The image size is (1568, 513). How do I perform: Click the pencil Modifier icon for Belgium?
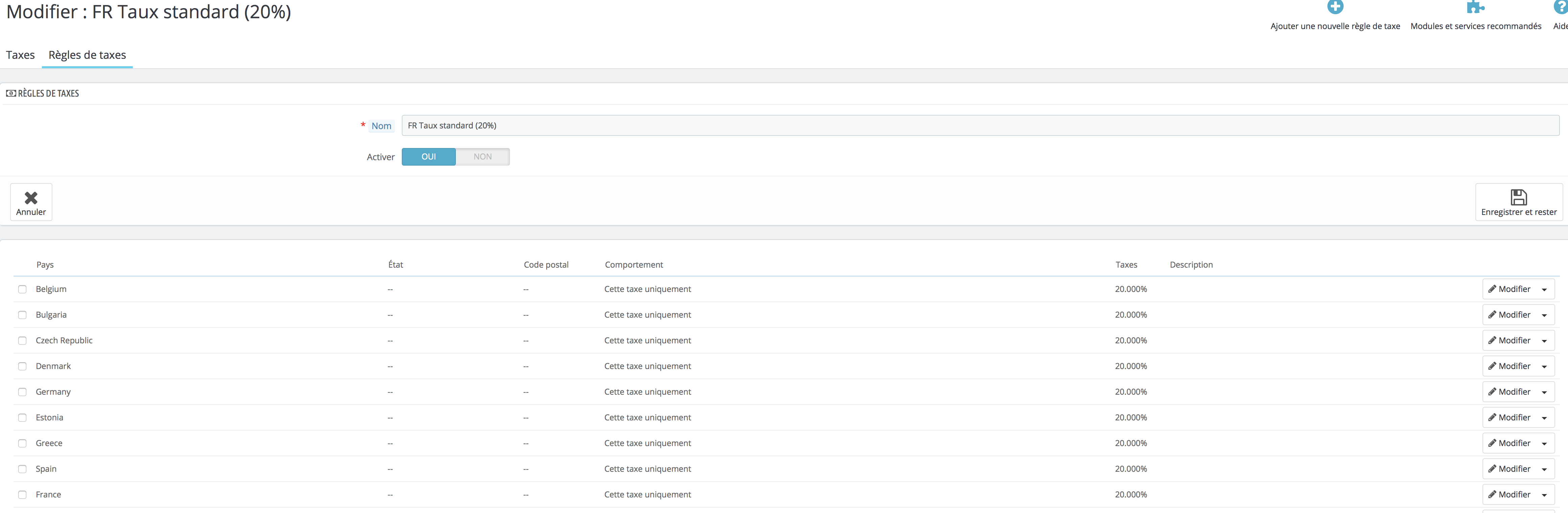tap(1492, 289)
